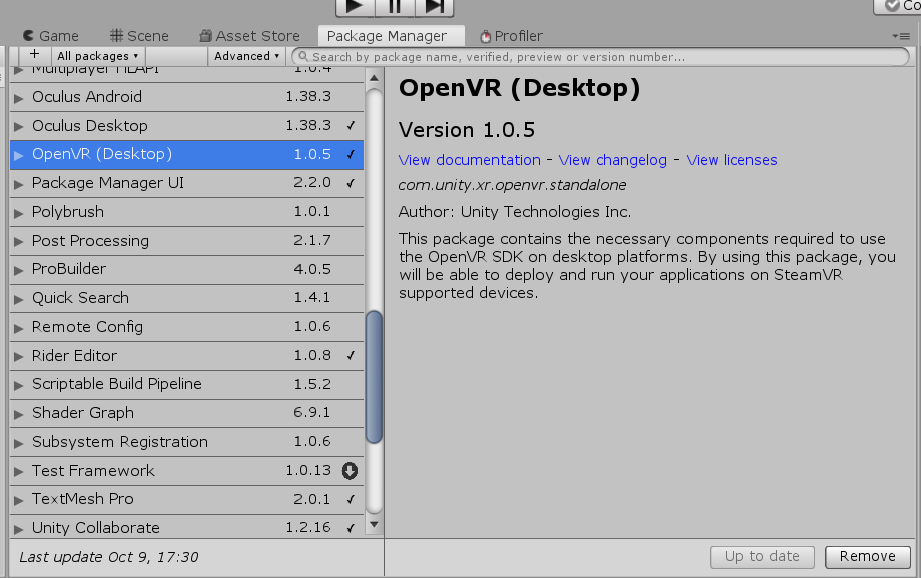
Task: Expand the Oculus Android package row
Action: point(19,98)
